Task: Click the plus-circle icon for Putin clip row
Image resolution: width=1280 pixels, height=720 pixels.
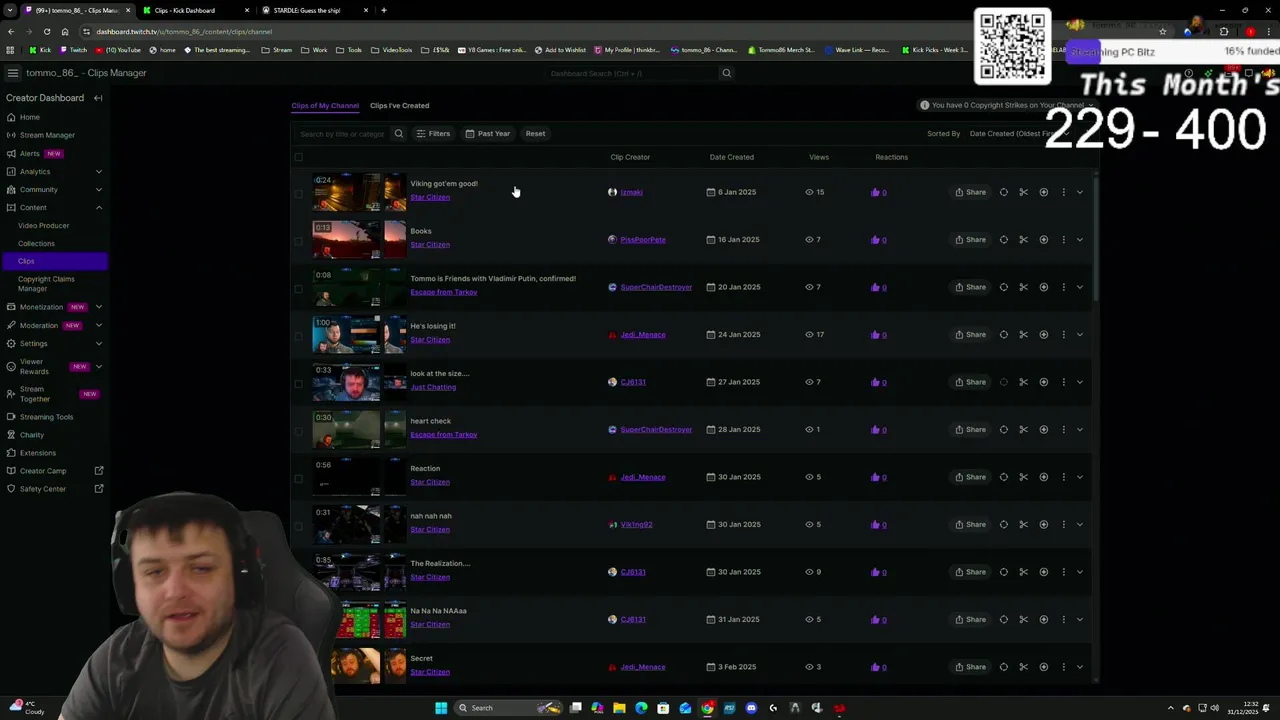Action: pyautogui.click(x=1043, y=287)
